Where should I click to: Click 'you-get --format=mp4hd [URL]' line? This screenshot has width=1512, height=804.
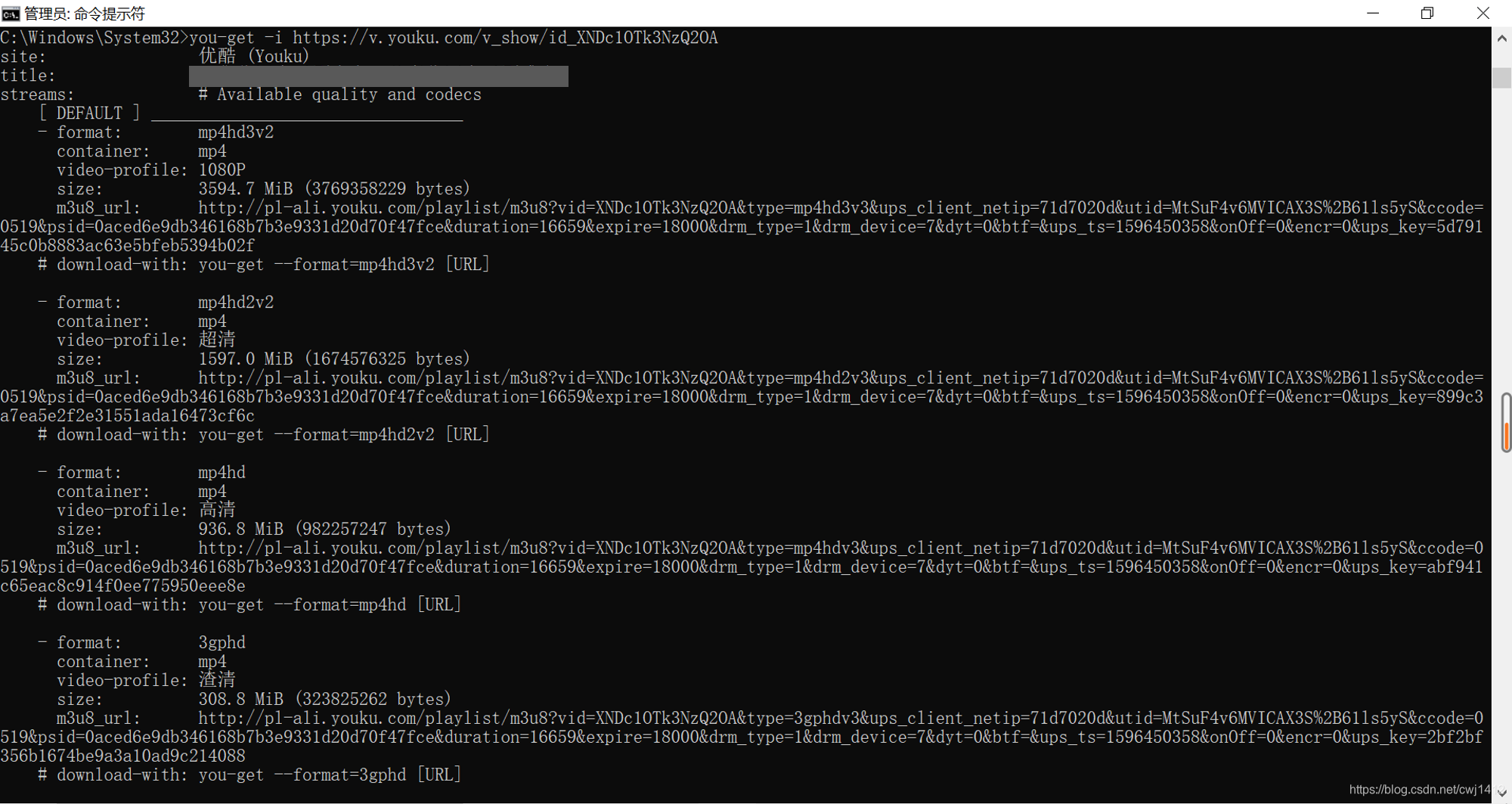point(330,605)
